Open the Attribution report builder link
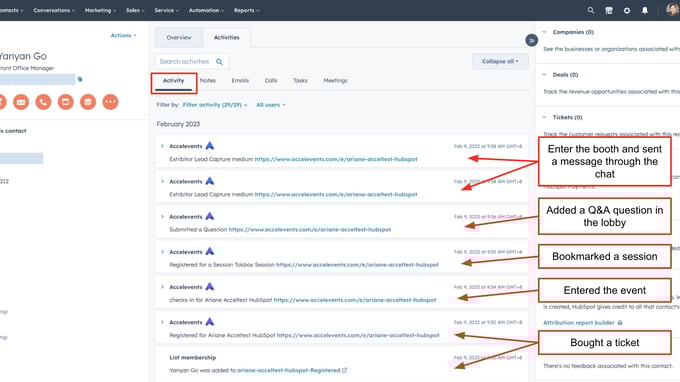680x382 pixels. click(x=579, y=323)
